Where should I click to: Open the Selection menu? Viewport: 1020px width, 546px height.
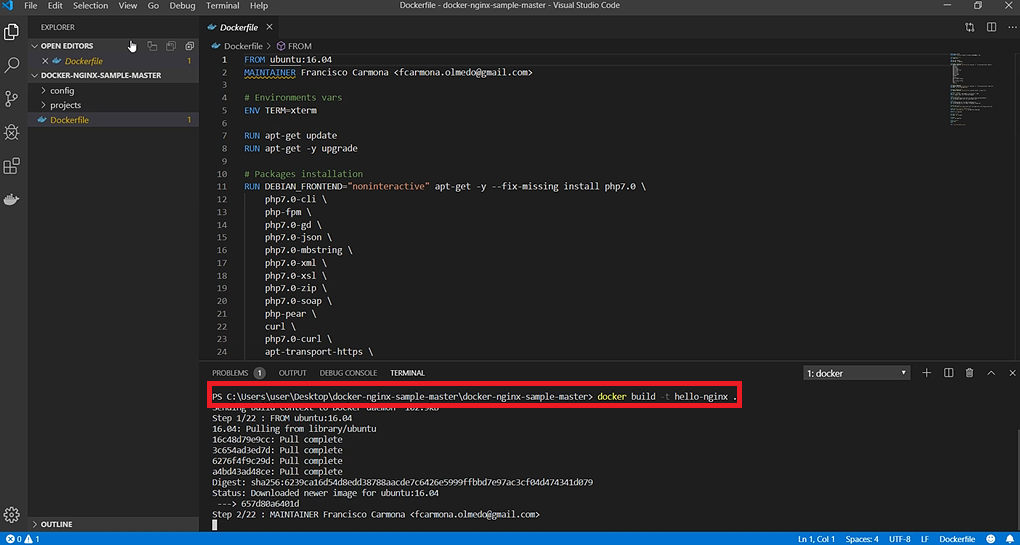coord(90,6)
